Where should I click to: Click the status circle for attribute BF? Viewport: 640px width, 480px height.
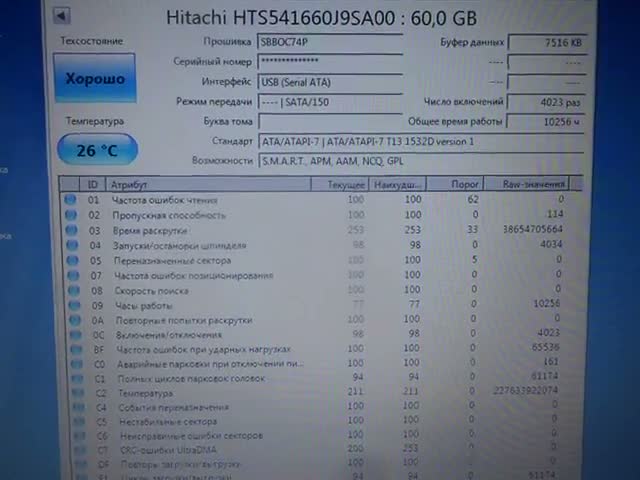coord(70,349)
